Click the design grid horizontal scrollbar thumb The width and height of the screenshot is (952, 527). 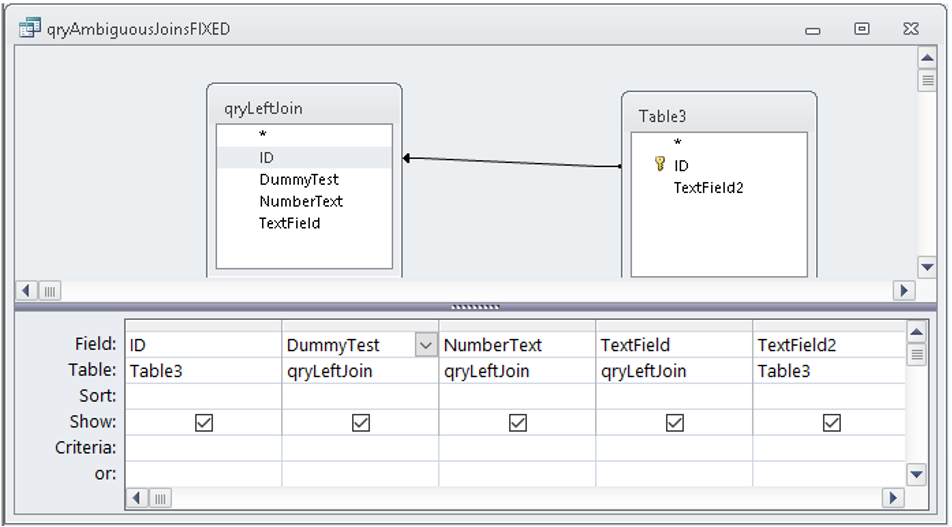point(160,498)
